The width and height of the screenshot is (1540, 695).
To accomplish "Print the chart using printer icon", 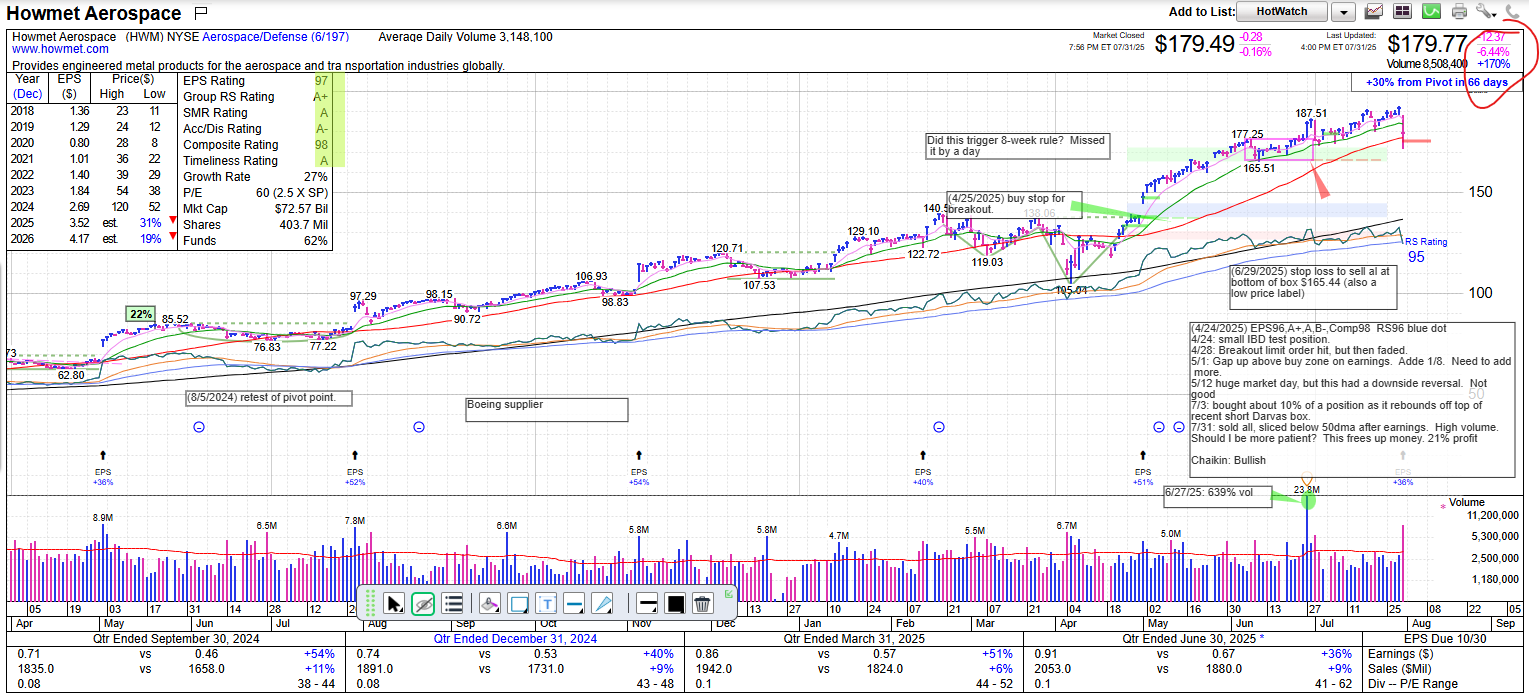I will click(1459, 12).
